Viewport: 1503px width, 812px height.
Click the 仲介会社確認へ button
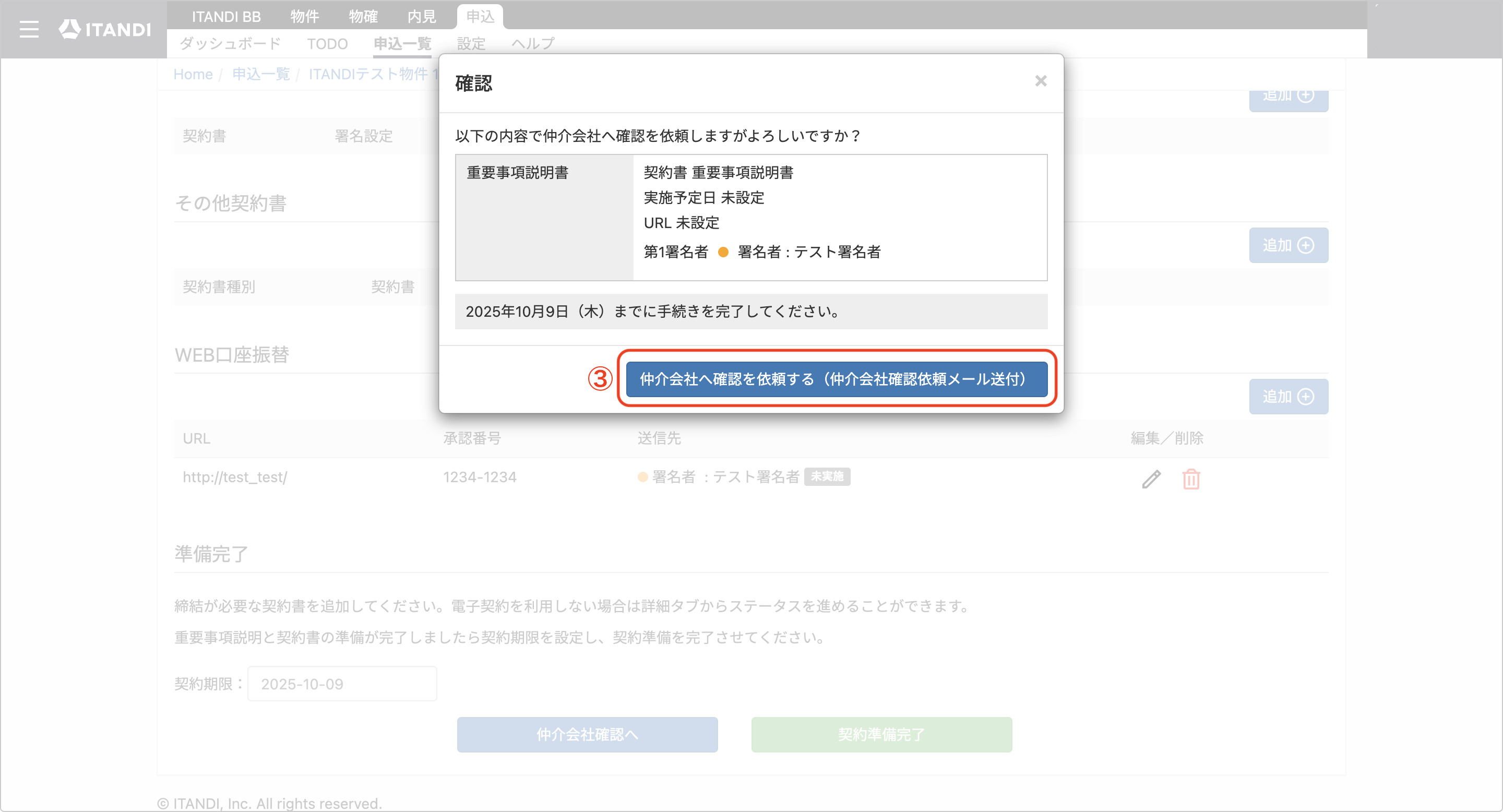point(587,734)
